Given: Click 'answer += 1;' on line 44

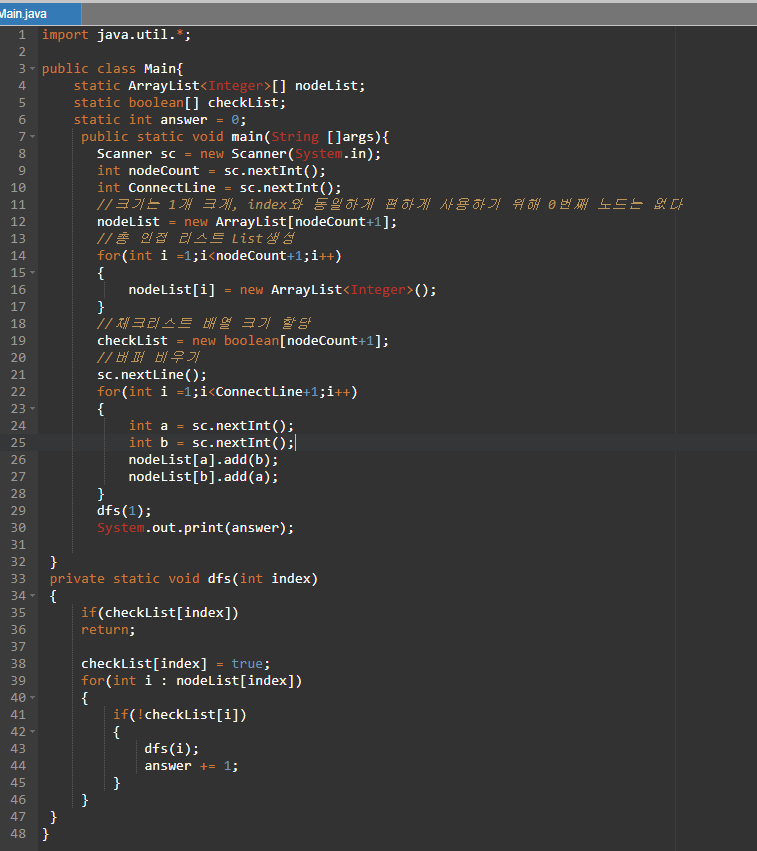Looking at the screenshot, I should tap(191, 766).
